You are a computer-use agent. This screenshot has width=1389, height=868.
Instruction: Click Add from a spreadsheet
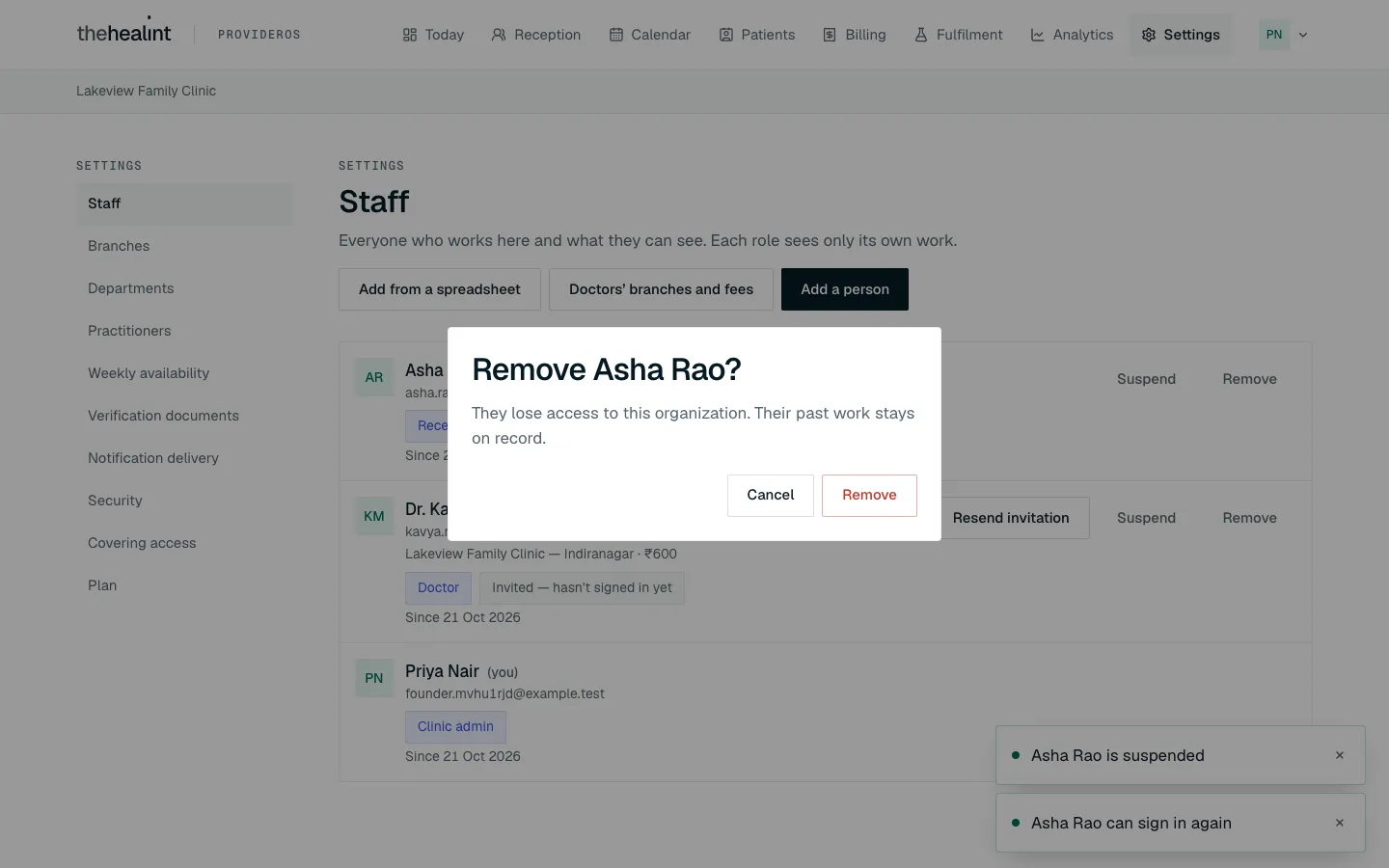[440, 289]
